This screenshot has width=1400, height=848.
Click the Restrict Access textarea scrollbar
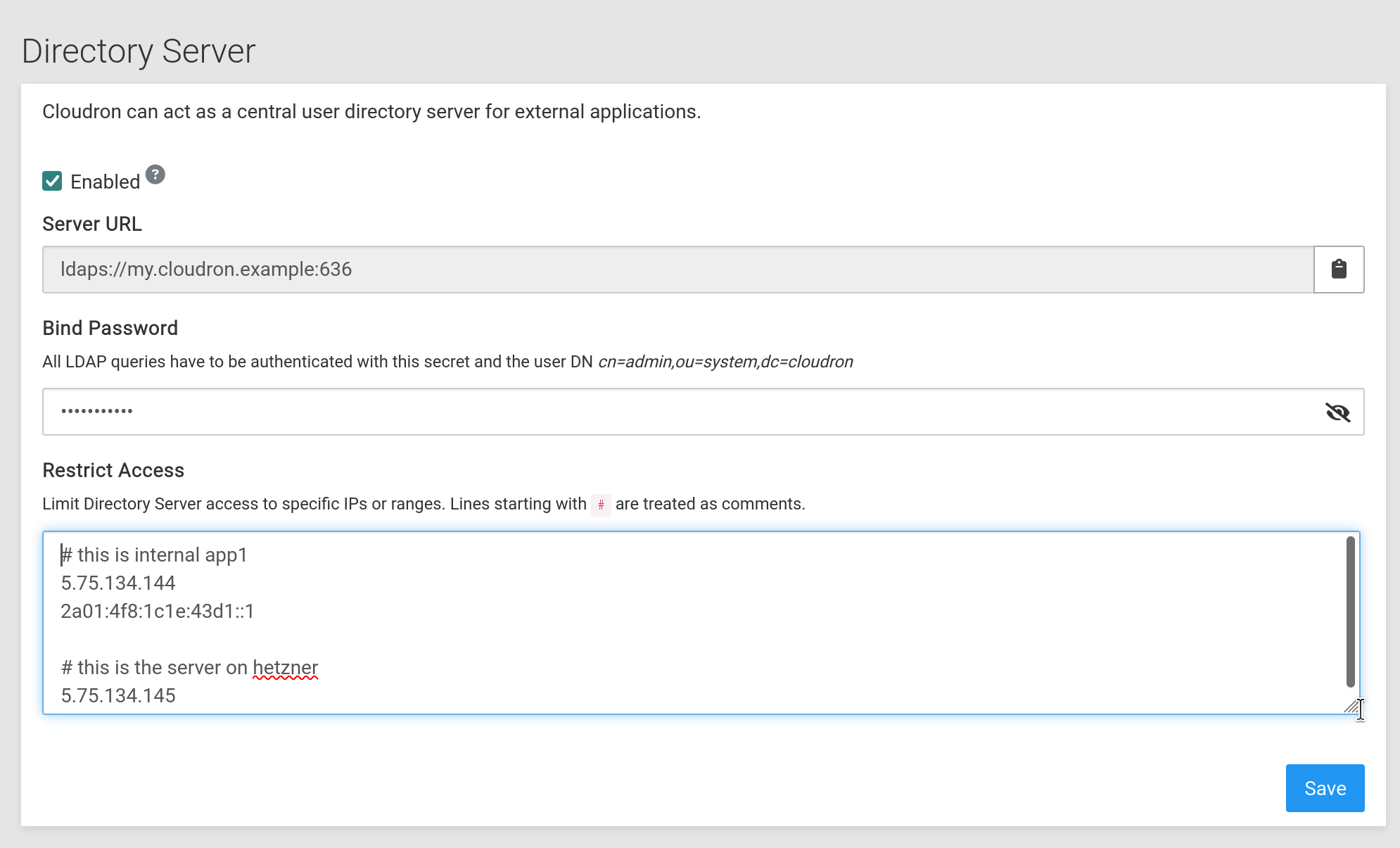[x=1350, y=611]
